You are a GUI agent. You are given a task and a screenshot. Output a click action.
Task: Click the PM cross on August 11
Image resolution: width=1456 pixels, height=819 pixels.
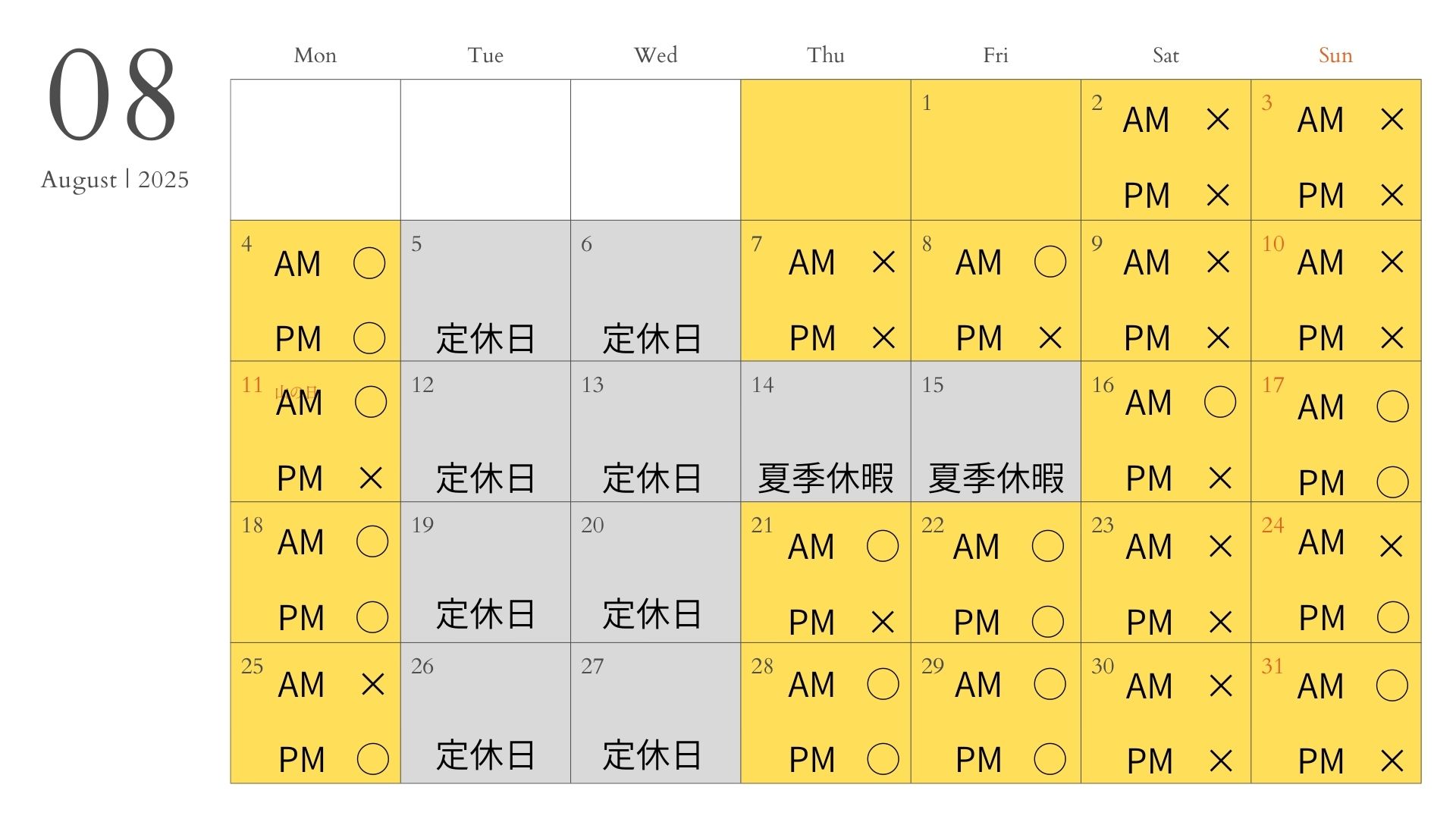pos(371,479)
